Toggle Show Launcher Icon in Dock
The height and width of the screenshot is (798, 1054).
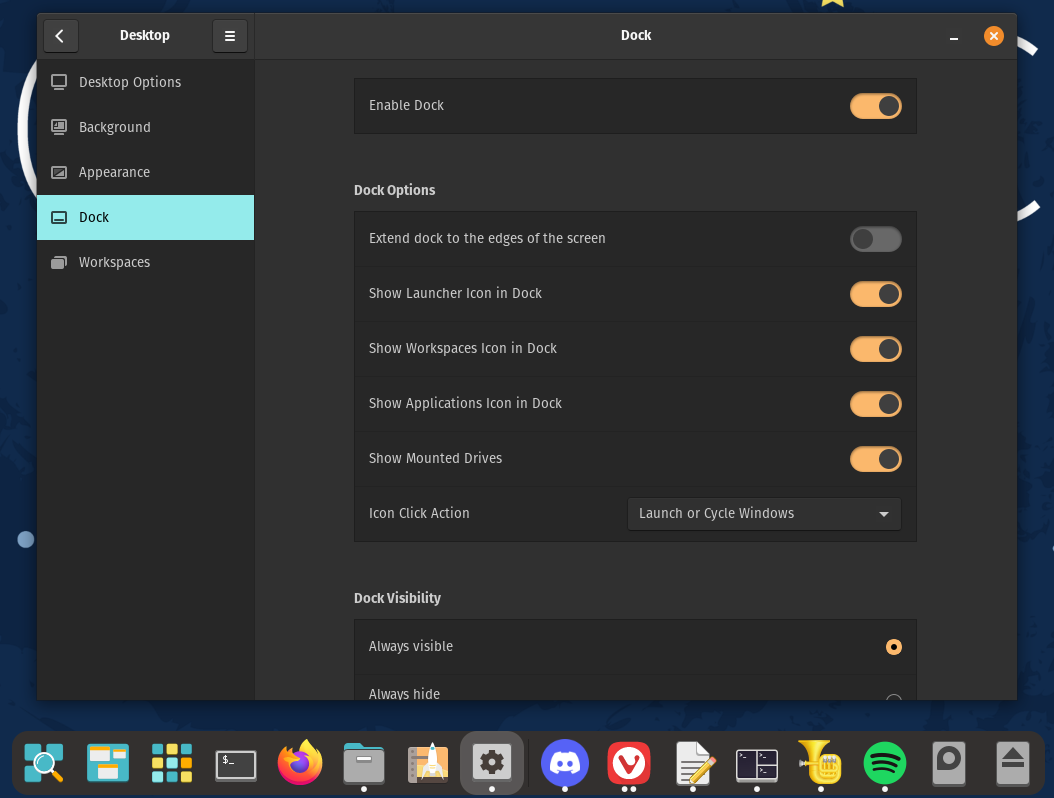point(875,294)
